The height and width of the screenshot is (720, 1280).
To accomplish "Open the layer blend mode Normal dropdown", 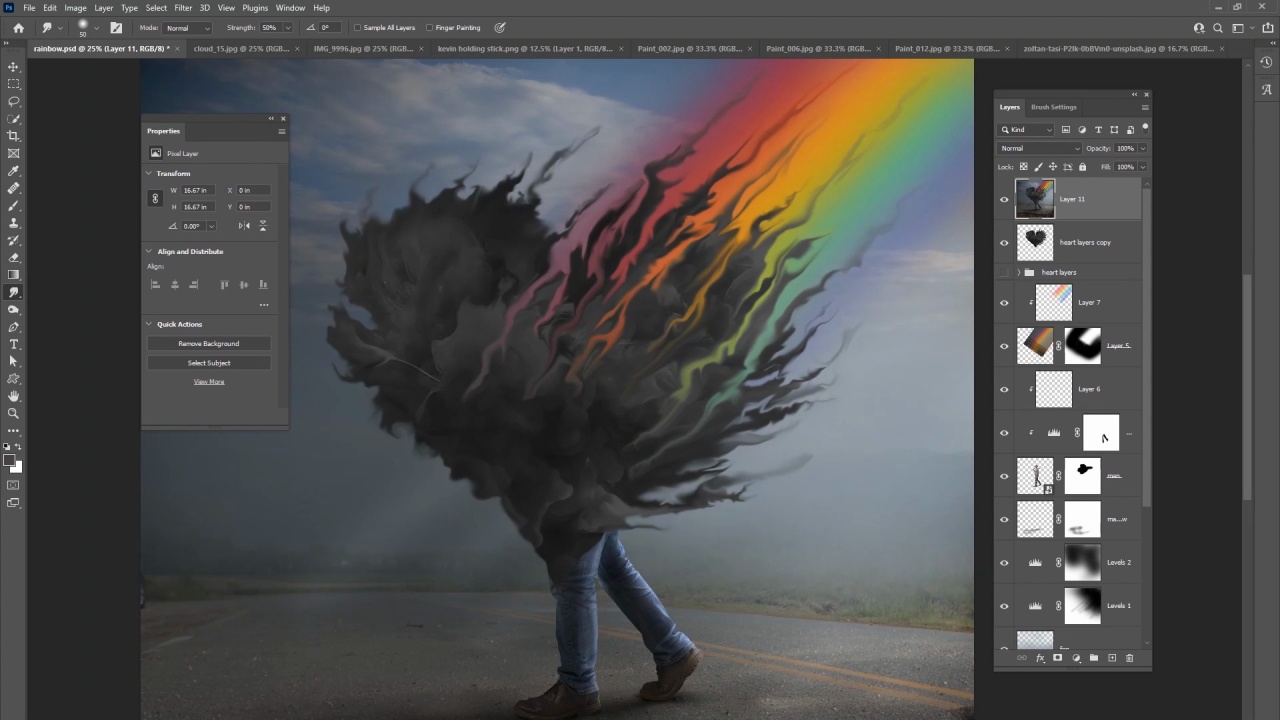I will tap(1040, 148).
